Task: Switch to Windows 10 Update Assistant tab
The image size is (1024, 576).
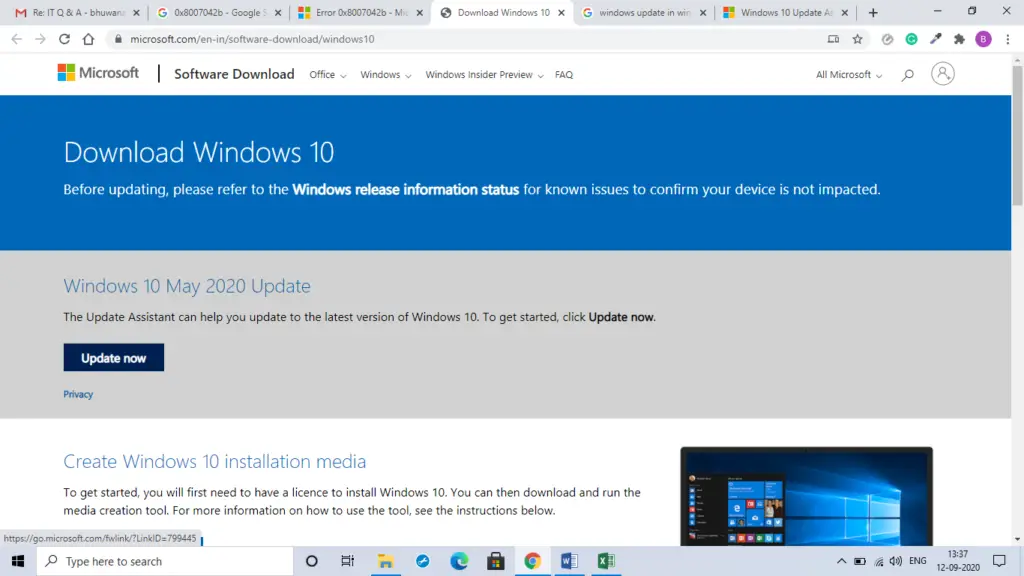Action: [x=786, y=12]
